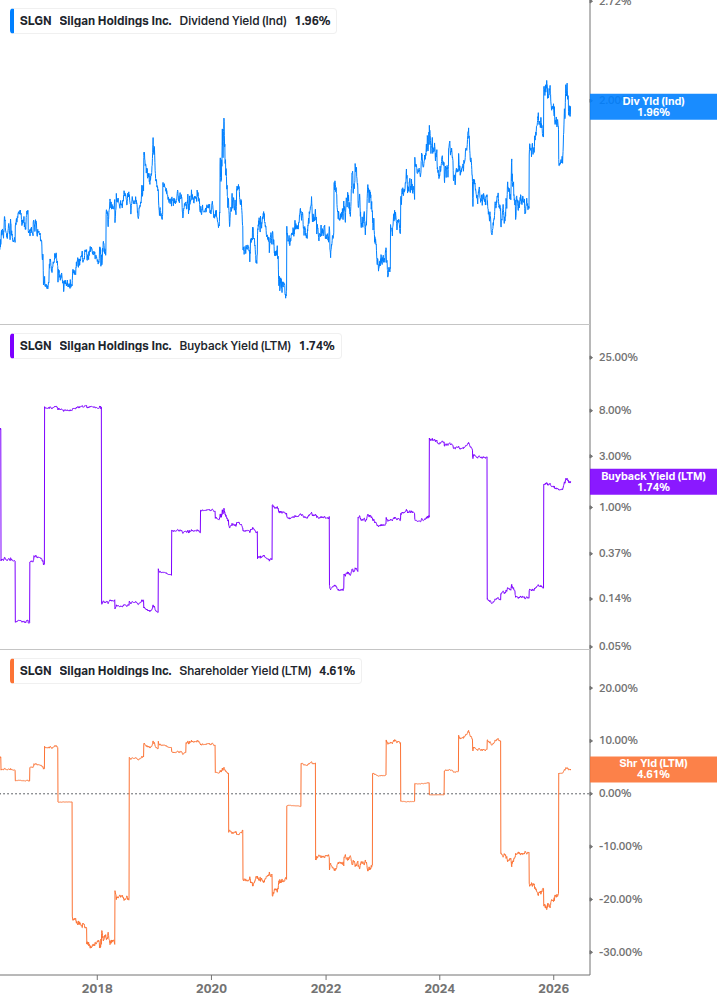Viewport: 717px width, 1005px height.
Task: Click the 1.96% value in Dividend Yield legend
Action: (x=313, y=21)
